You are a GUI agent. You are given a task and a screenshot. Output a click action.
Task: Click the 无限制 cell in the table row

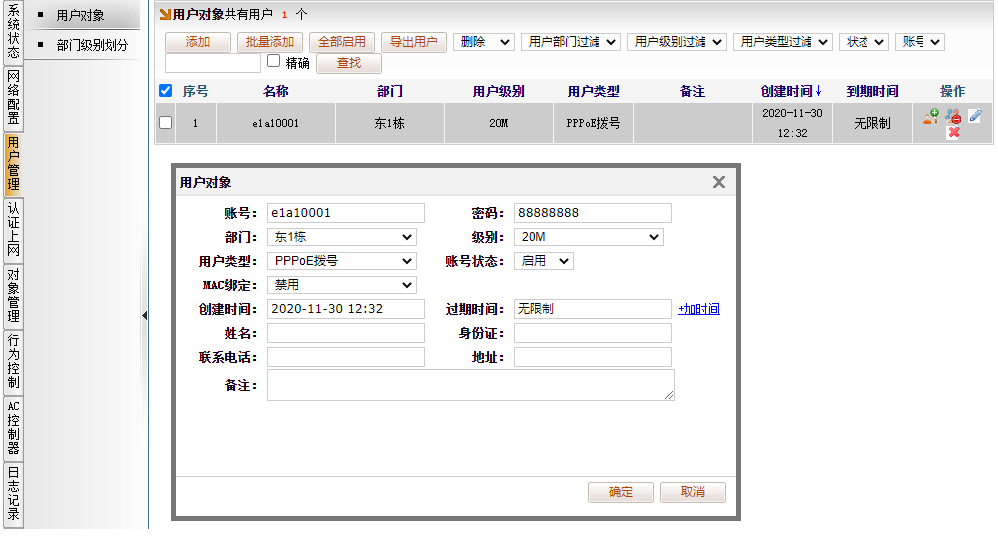tap(872, 123)
